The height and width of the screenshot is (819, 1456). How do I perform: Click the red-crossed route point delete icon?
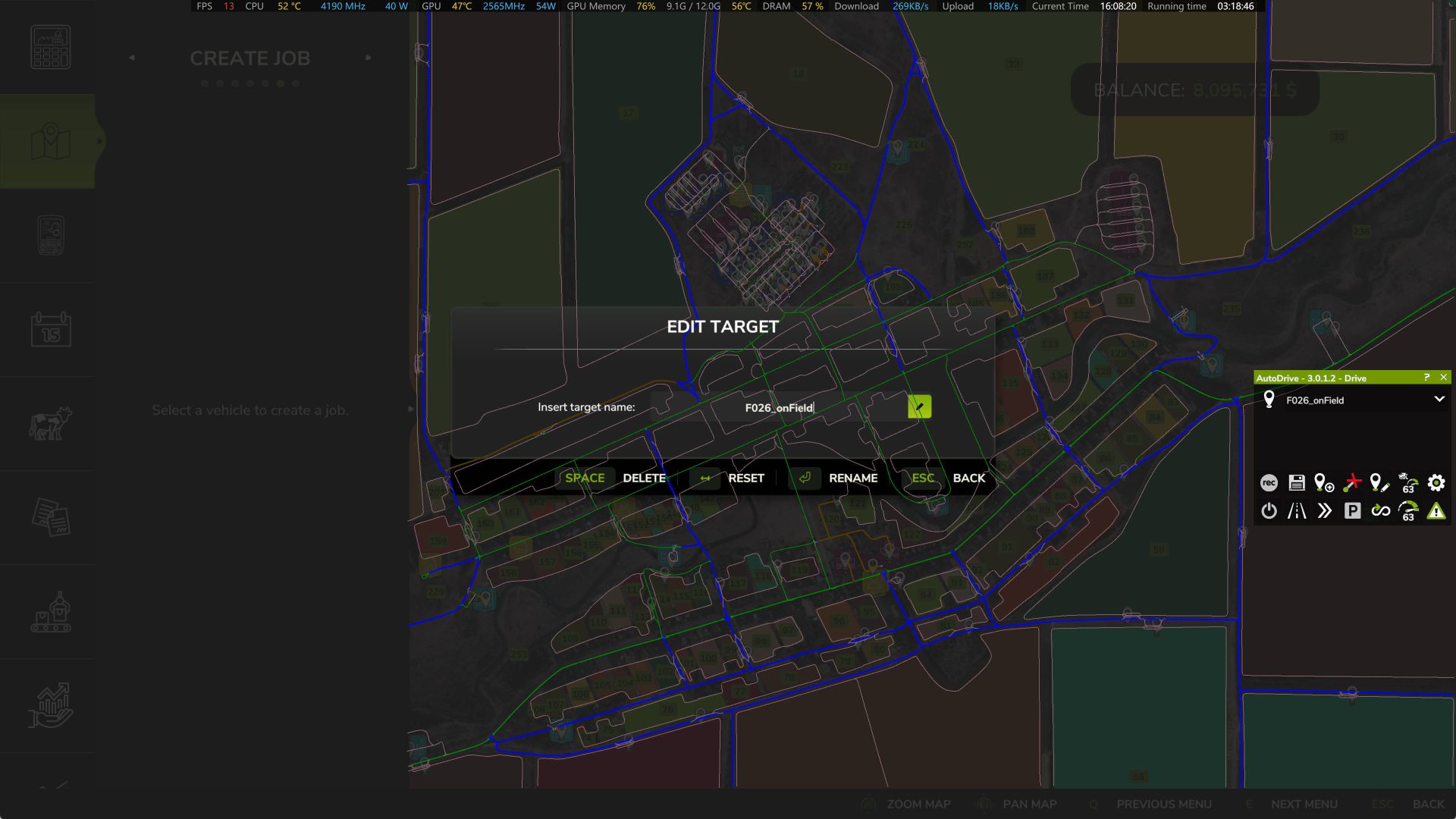(1352, 483)
